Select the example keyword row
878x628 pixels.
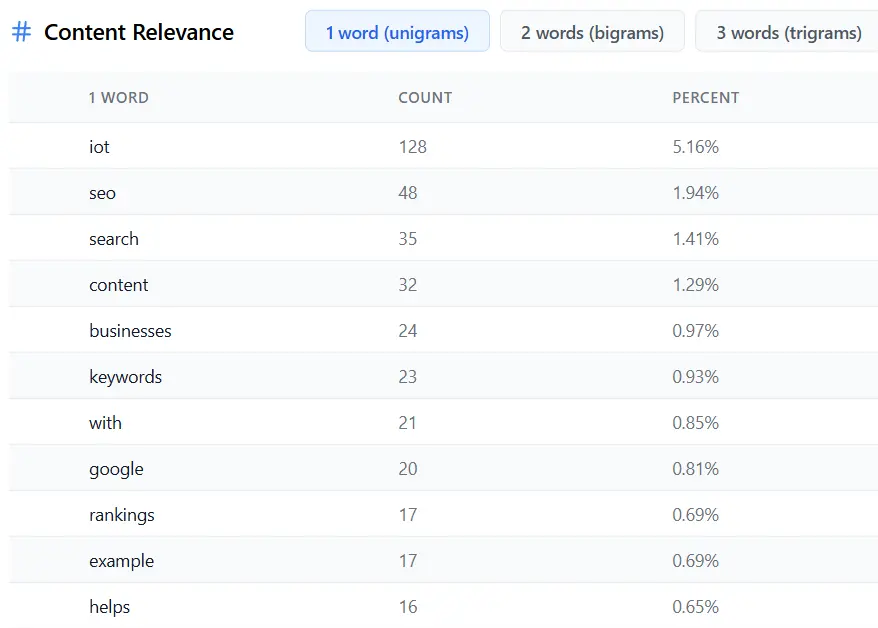pyautogui.click(x=443, y=560)
